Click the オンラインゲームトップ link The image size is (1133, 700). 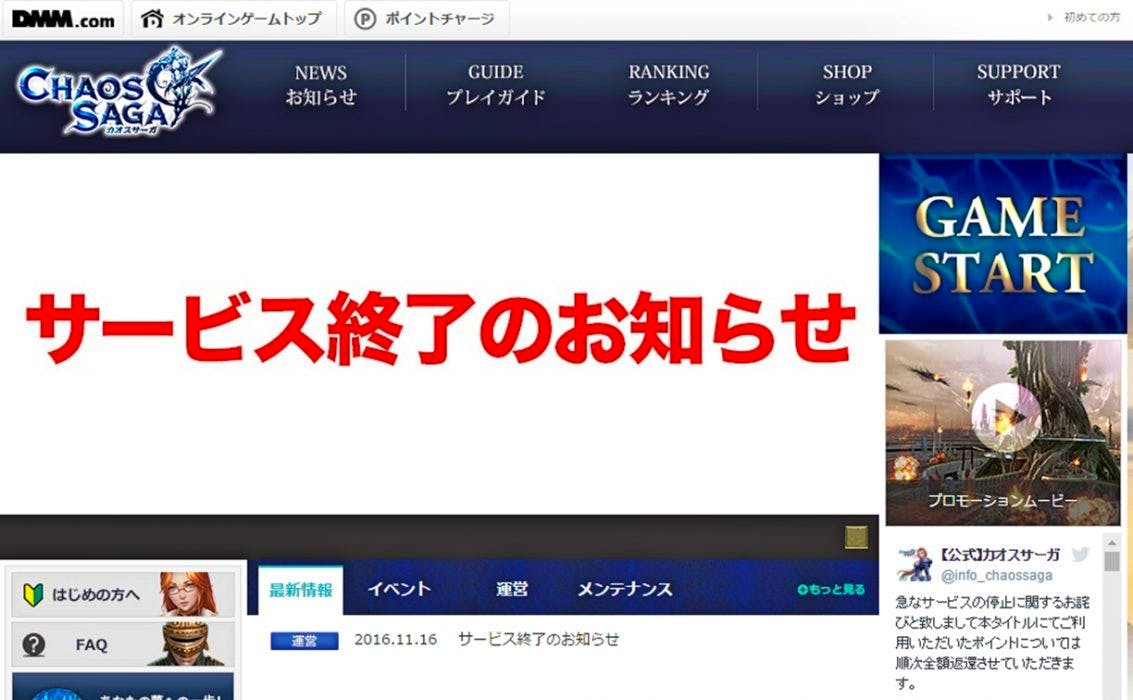click(x=246, y=19)
